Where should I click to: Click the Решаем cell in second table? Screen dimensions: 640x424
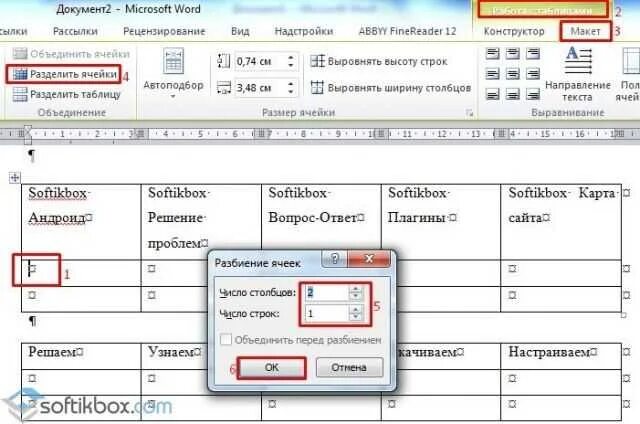coord(81,356)
